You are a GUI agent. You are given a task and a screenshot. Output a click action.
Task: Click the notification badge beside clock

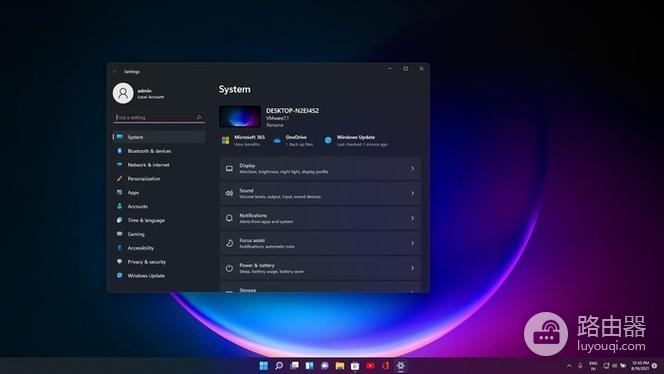click(x=655, y=366)
